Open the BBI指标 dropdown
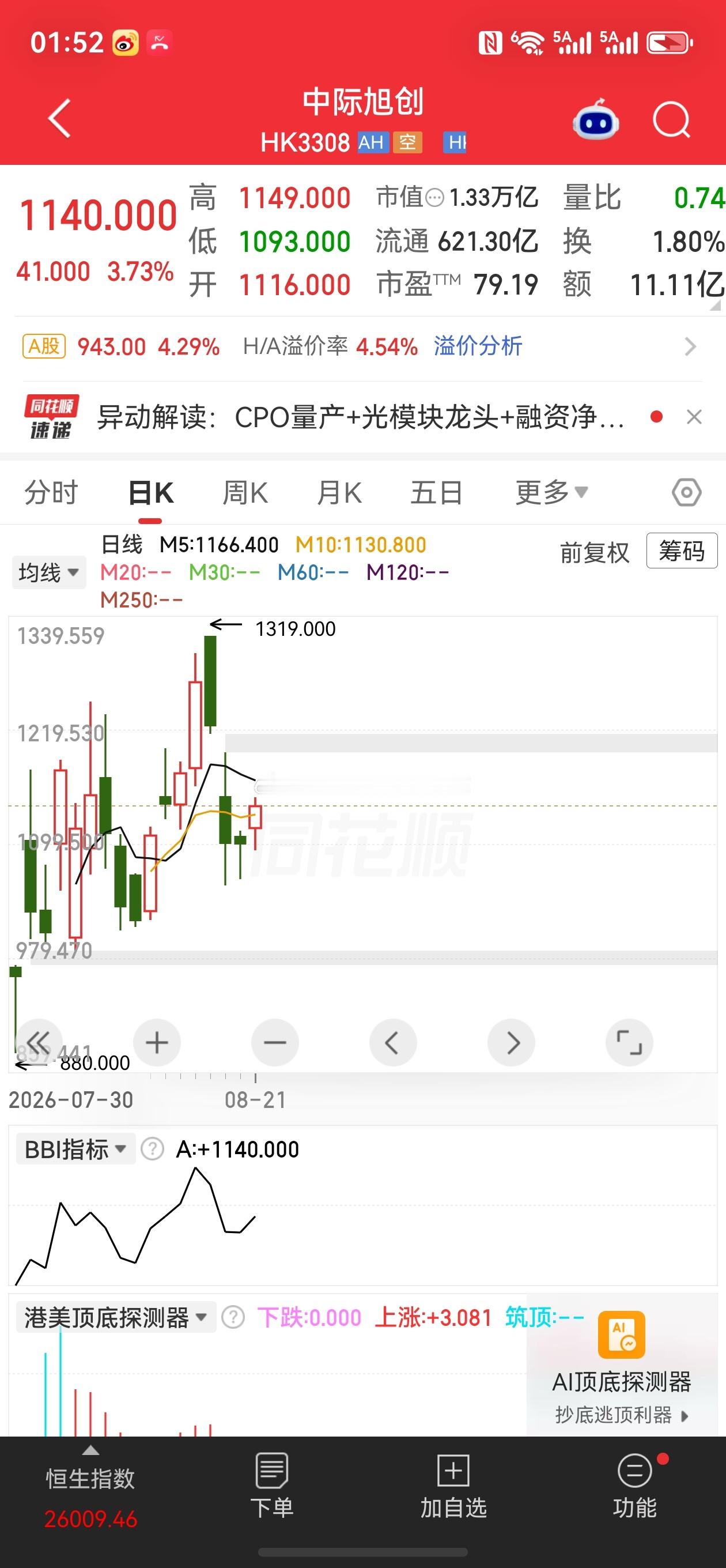 pyautogui.click(x=75, y=1149)
